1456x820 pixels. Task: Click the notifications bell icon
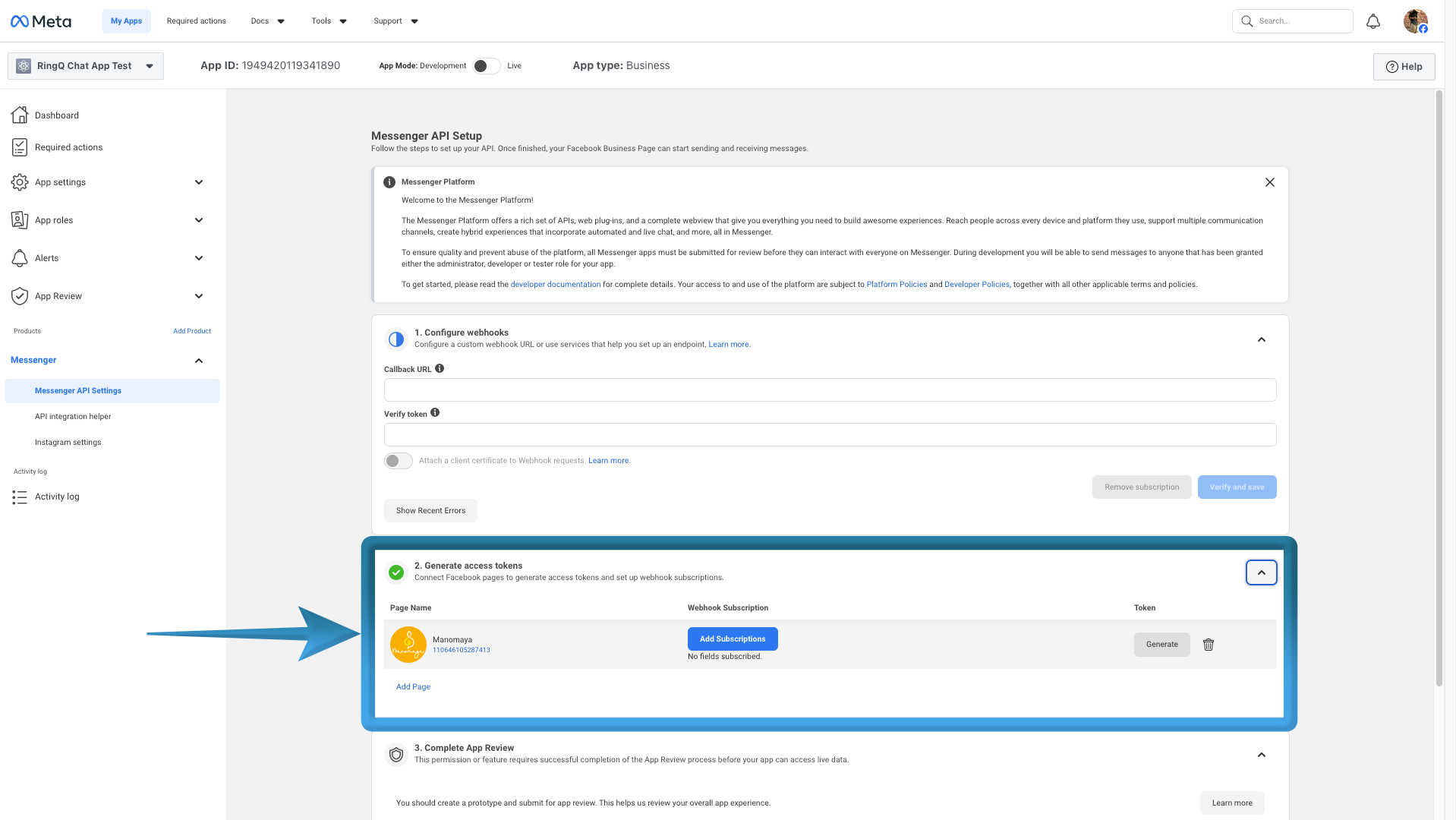(1372, 20)
